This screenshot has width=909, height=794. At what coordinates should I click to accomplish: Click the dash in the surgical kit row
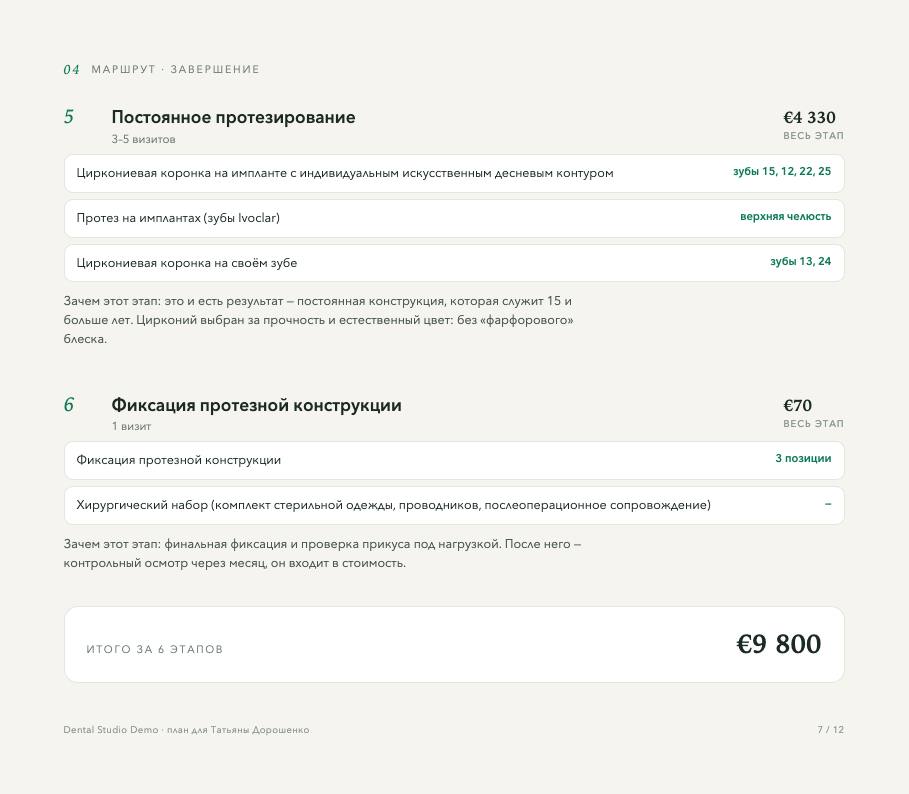[828, 504]
